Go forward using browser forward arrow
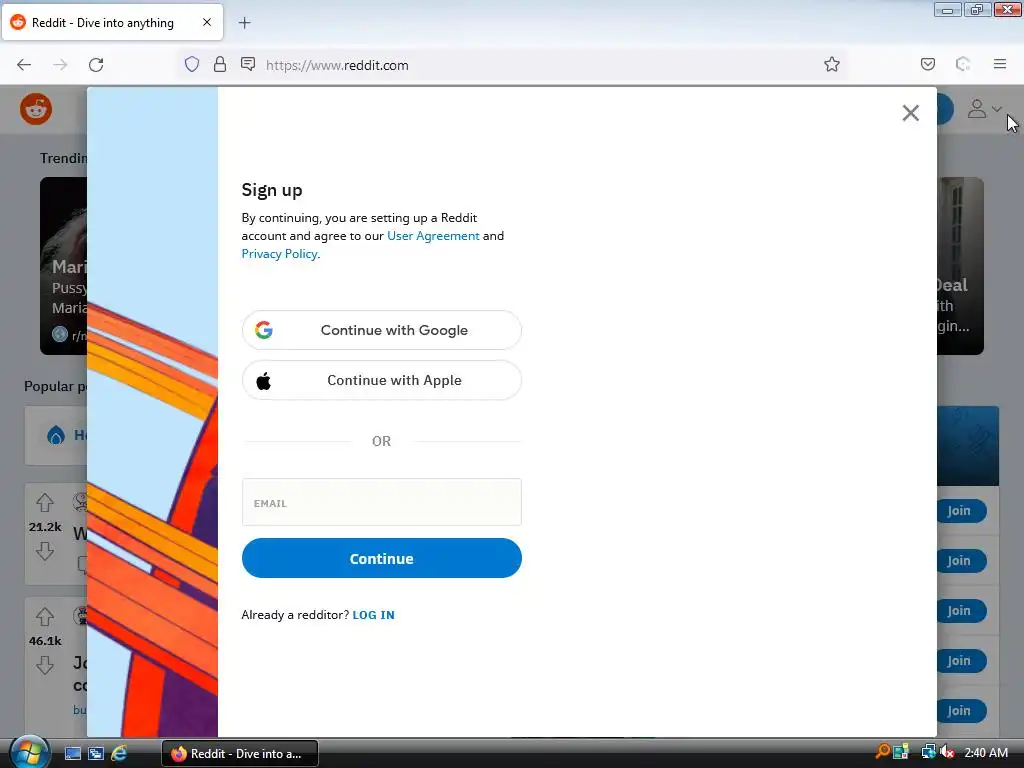1024x768 pixels. [60, 65]
